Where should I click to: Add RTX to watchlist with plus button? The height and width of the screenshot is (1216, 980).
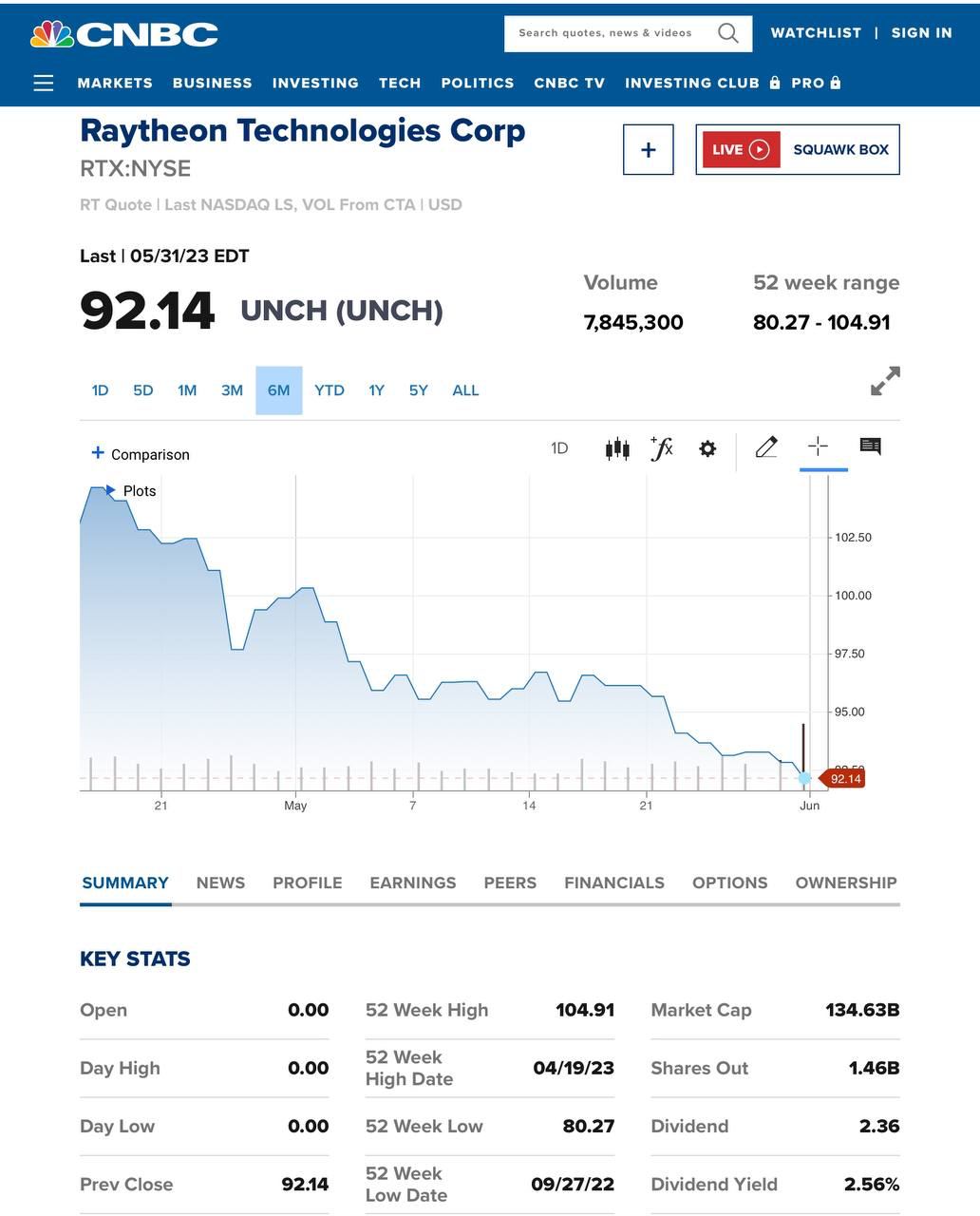tap(649, 149)
